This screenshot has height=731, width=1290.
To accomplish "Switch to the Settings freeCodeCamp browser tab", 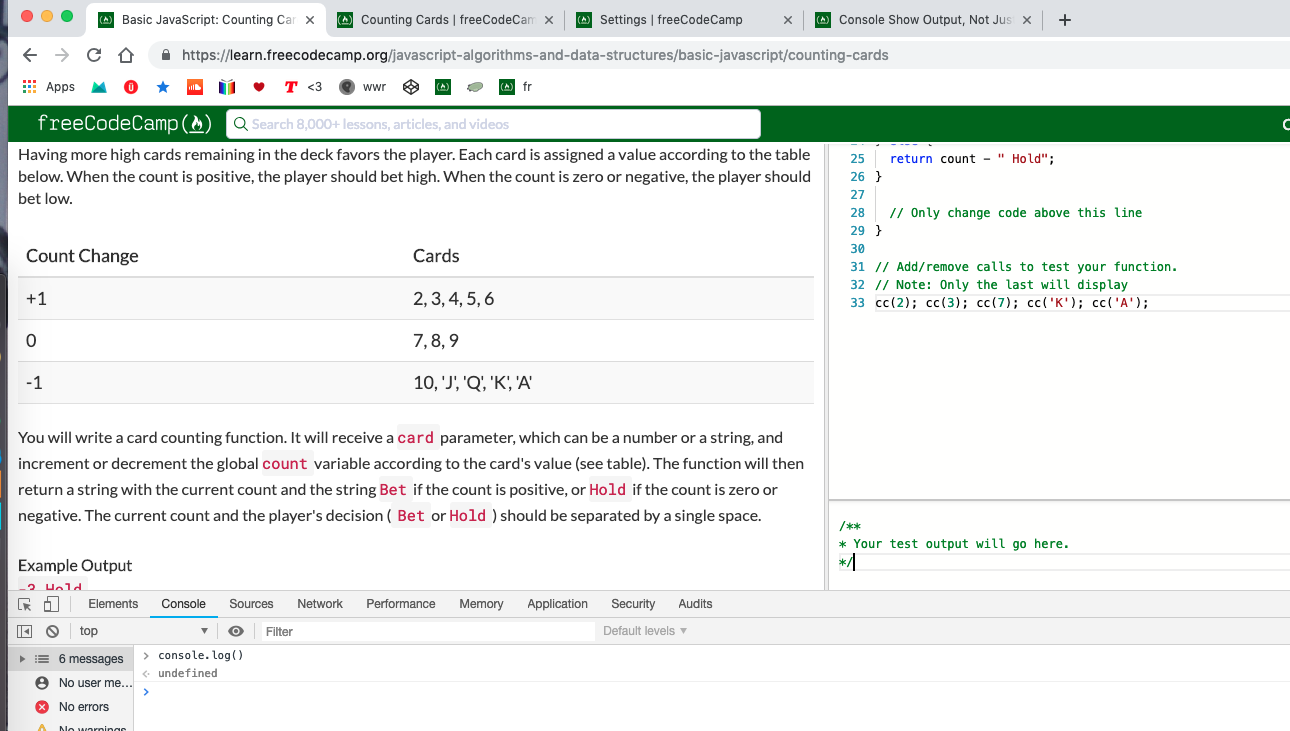I will (x=670, y=20).
